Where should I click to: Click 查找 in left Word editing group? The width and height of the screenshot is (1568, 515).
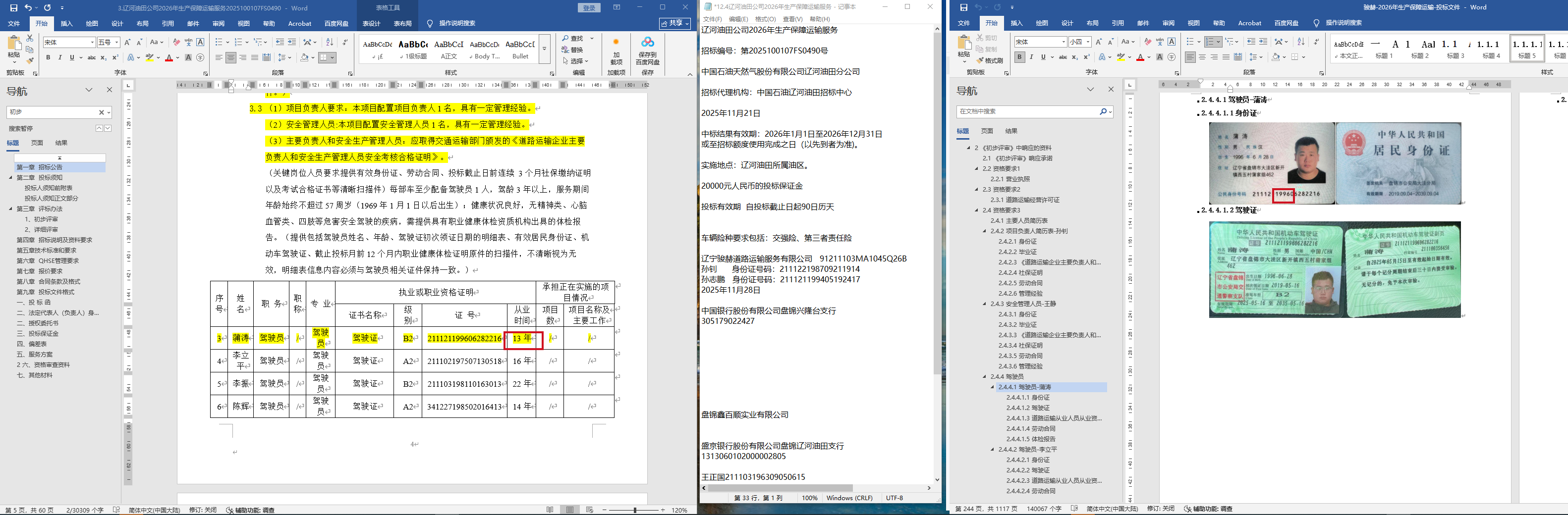click(x=572, y=38)
